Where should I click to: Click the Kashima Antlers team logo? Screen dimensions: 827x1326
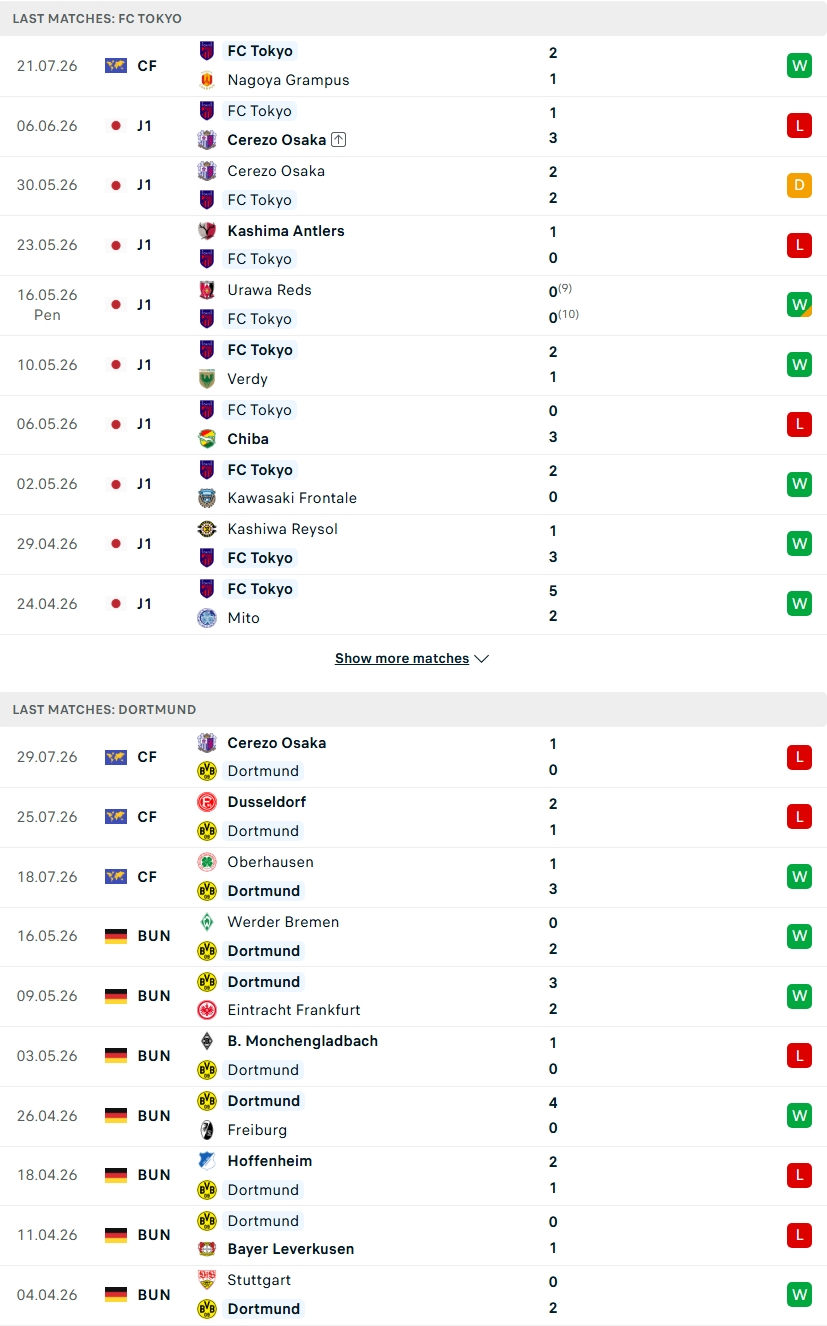[x=207, y=231]
